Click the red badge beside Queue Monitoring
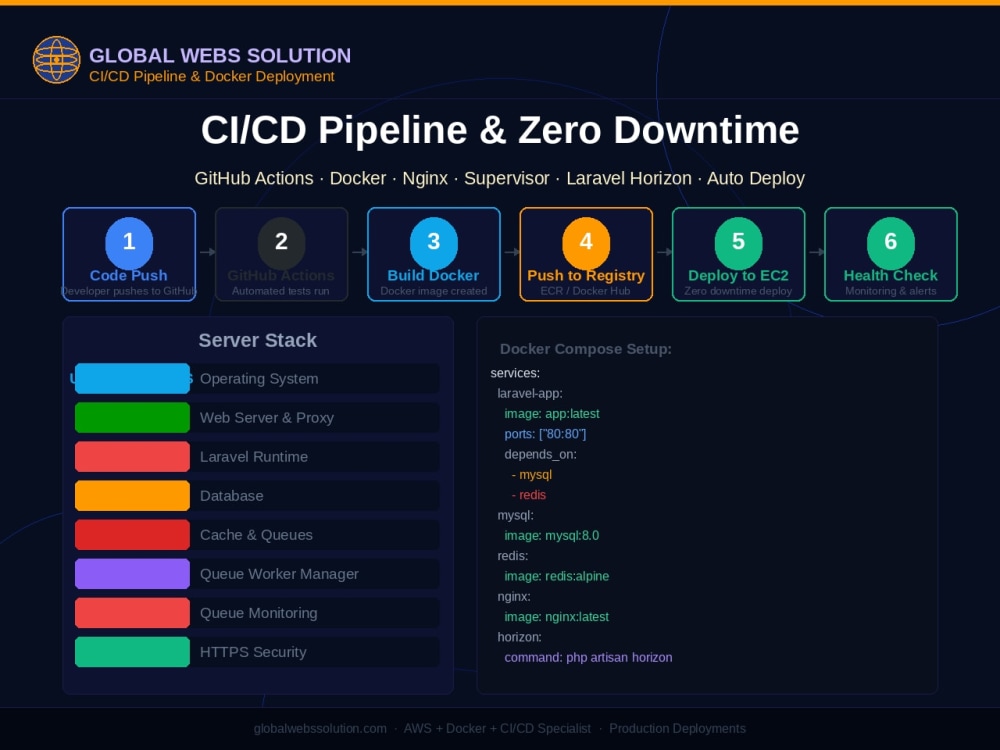The width and height of the screenshot is (1000, 750). pos(132,613)
